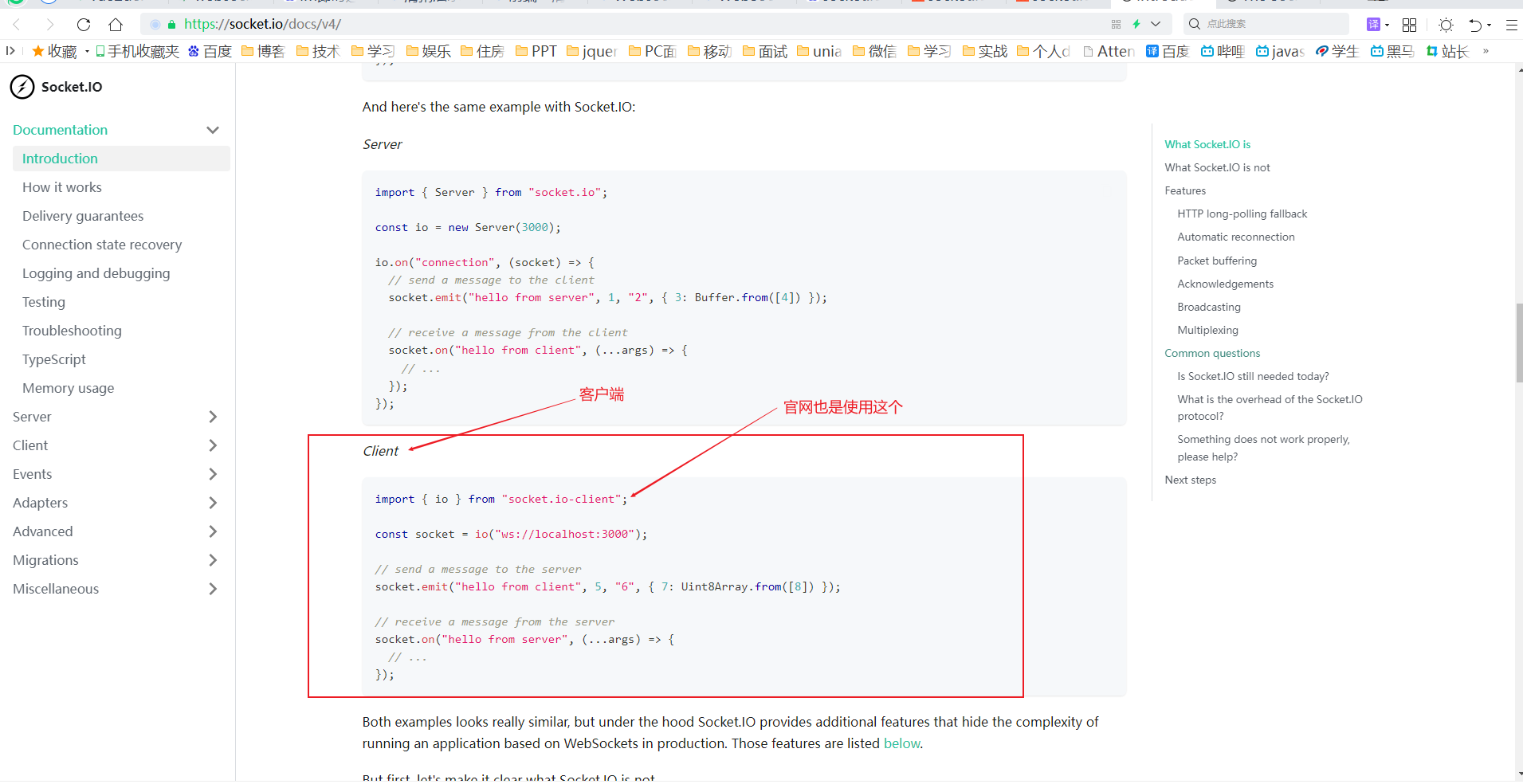Click the "below" link in paragraph
The width and height of the screenshot is (1523, 784).
pos(901,743)
